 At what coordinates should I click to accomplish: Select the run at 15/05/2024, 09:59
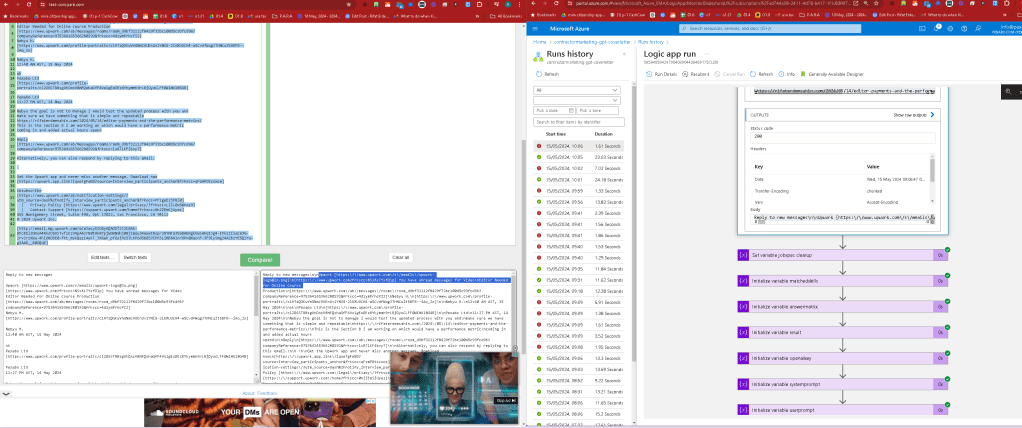click(580, 190)
